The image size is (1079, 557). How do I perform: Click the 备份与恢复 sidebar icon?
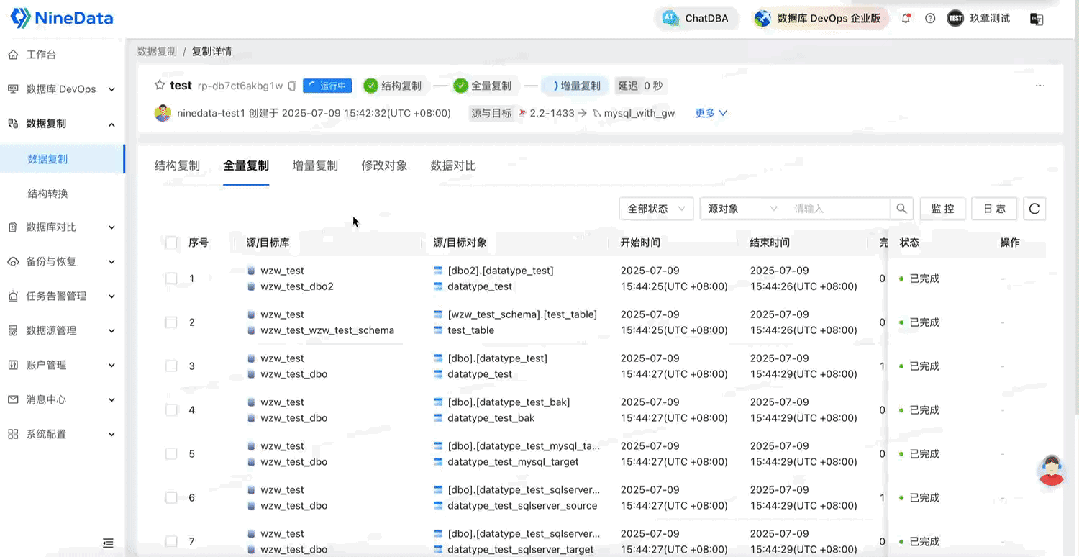click(12, 262)
